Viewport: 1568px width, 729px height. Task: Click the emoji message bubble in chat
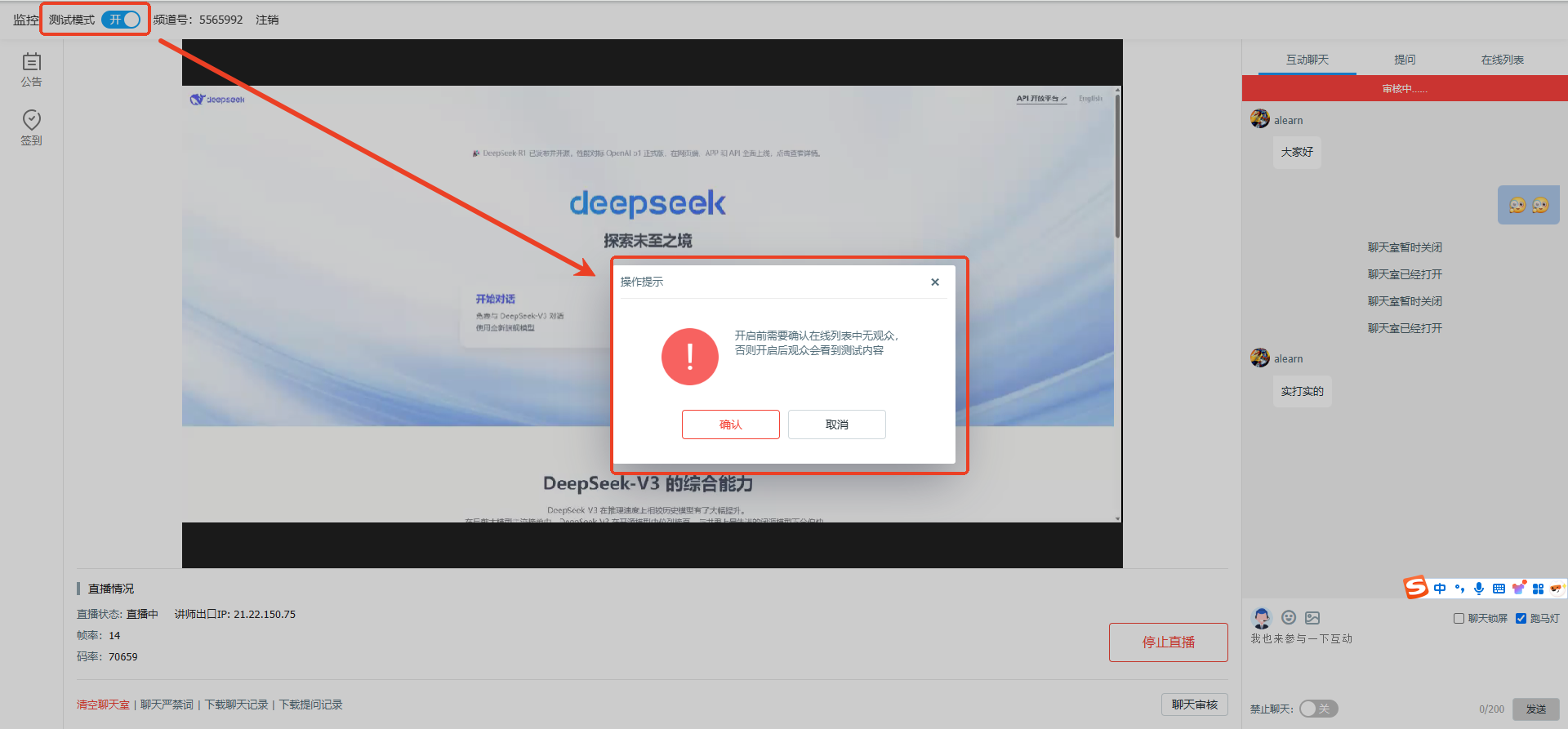pyautogui.click(x=1529, y=205)
